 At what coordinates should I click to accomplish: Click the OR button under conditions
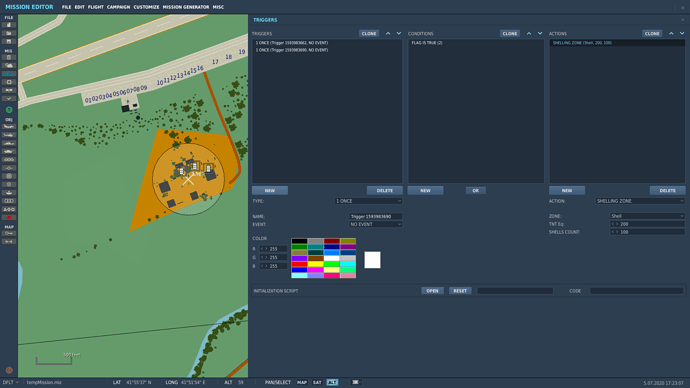point(476,190)
